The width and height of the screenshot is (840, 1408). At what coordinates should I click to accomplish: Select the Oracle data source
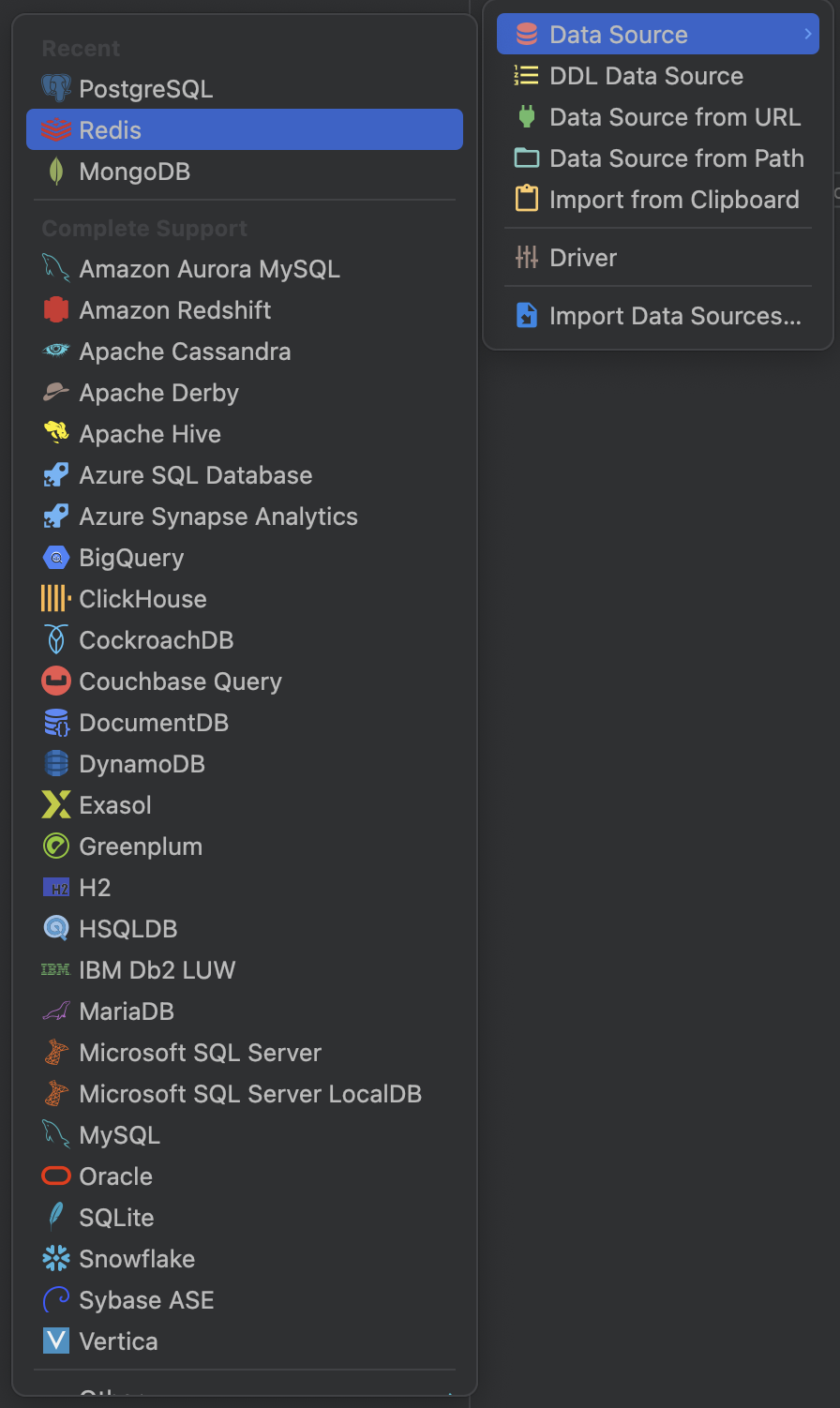[245, 1176]
